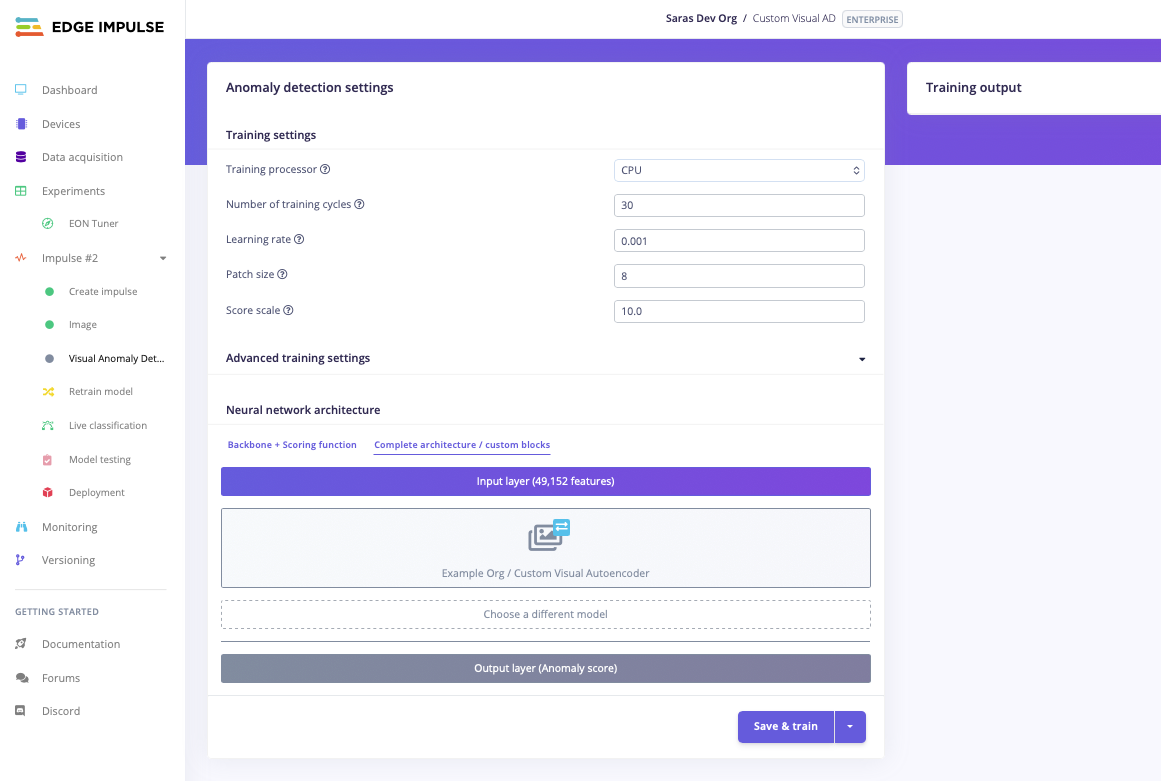The width and height of the screenshot is (1161, 781).
Task: Open Live classification page
Action: pyautogui.click(x=108, y=426)
